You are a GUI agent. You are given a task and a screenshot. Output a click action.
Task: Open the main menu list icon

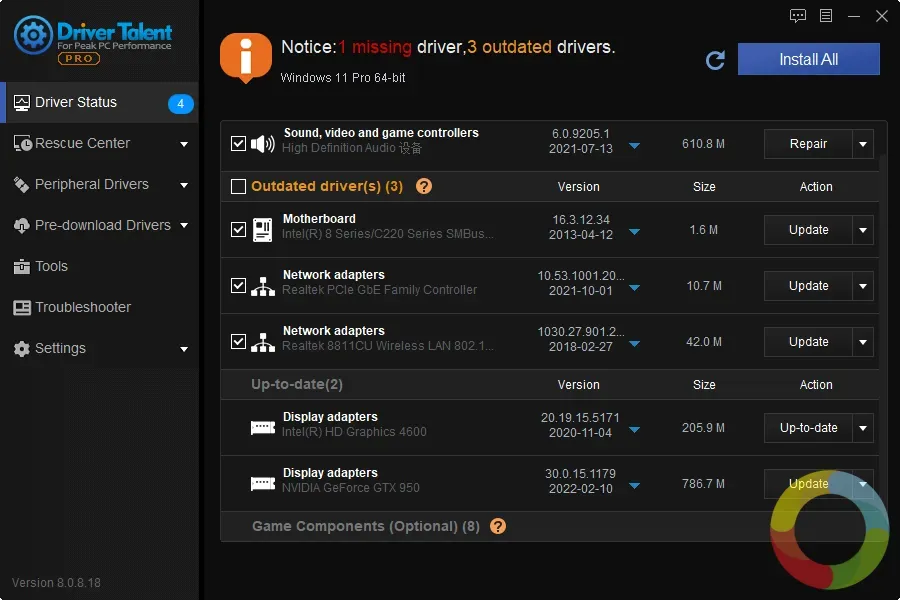(826, 16)
